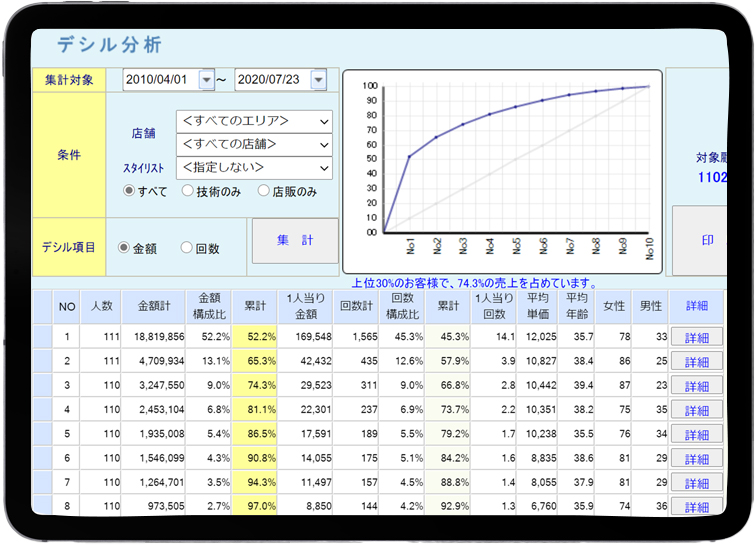755x545 pixels.
Task: Select the 技術のみ radio button
Action: pyautogui.click(x=187, y=191)
